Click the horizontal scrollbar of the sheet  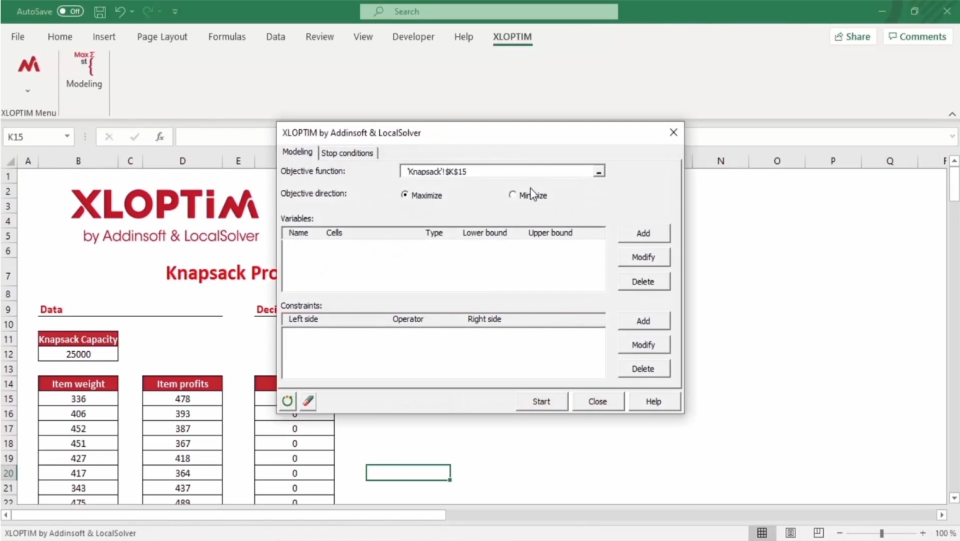tap(229, 515)
